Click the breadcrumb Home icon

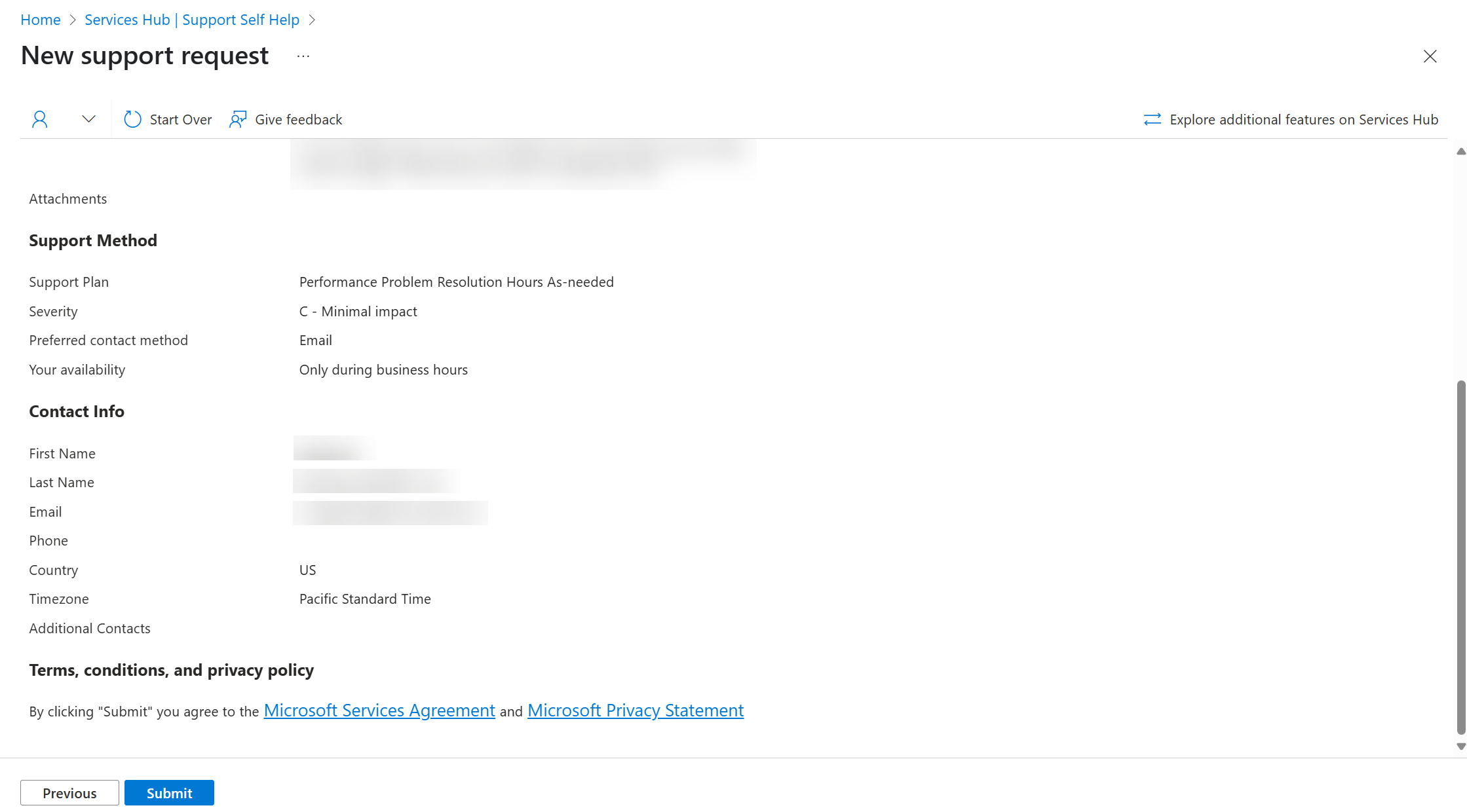click(x=39, y=18)
